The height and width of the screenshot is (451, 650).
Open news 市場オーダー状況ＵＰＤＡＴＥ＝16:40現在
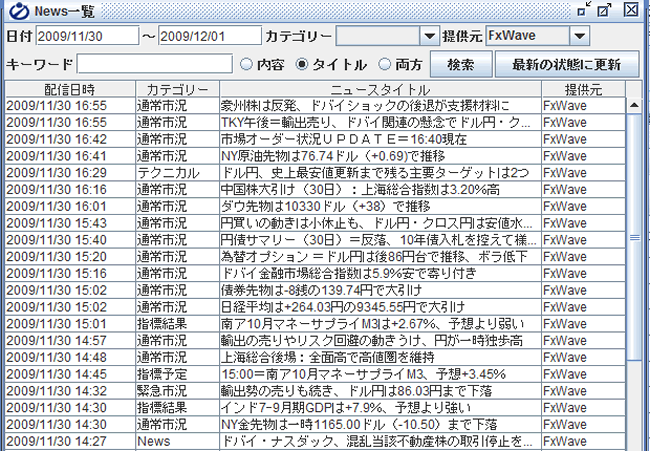coord(380,139)
